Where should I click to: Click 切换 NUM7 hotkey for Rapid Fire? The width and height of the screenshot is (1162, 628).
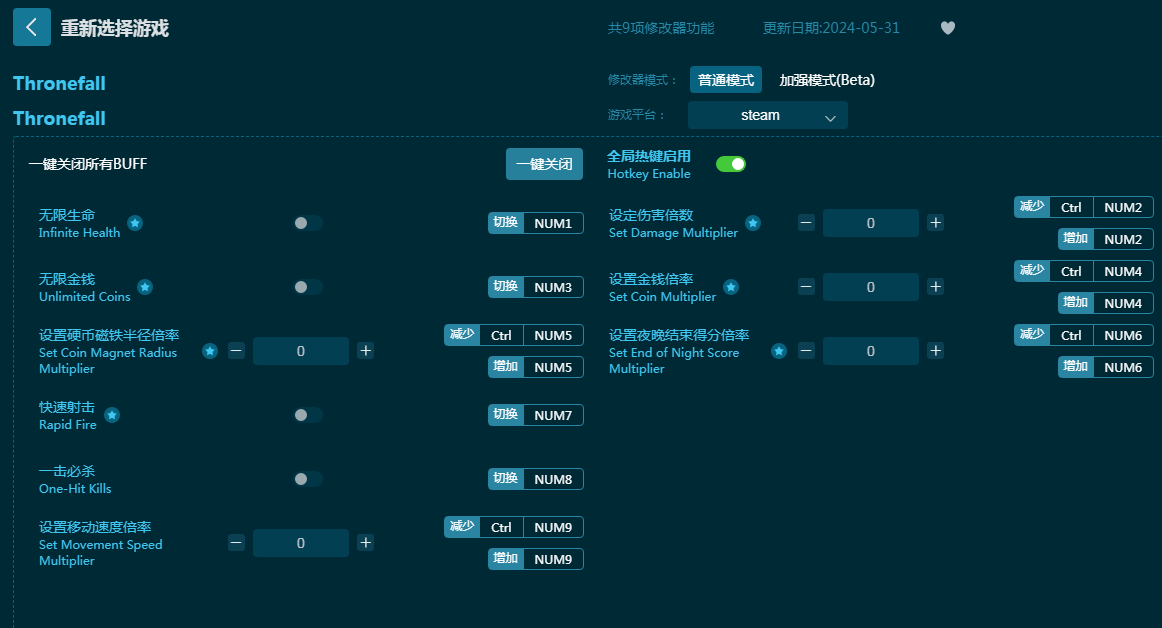[x=536, y=415]
